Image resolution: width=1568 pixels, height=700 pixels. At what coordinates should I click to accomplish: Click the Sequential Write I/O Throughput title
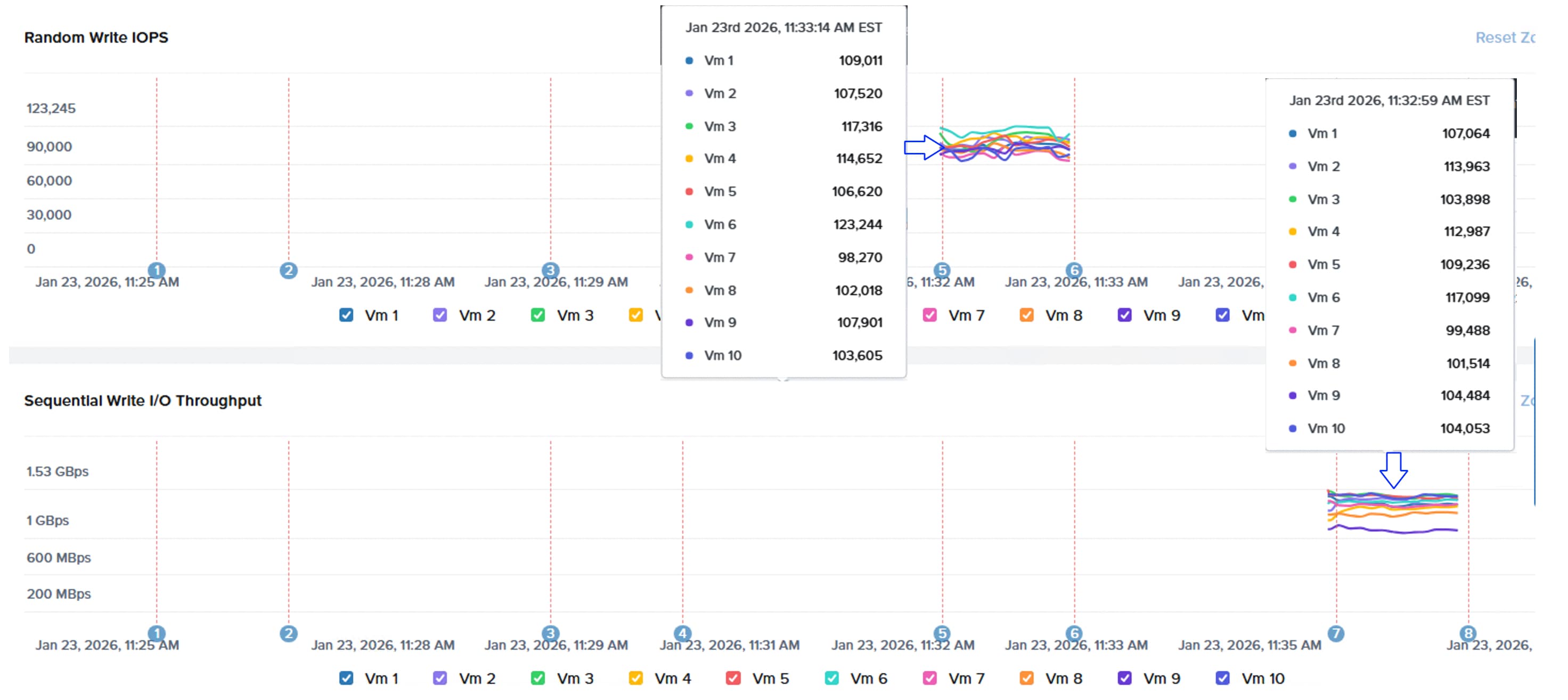point(142,401)
